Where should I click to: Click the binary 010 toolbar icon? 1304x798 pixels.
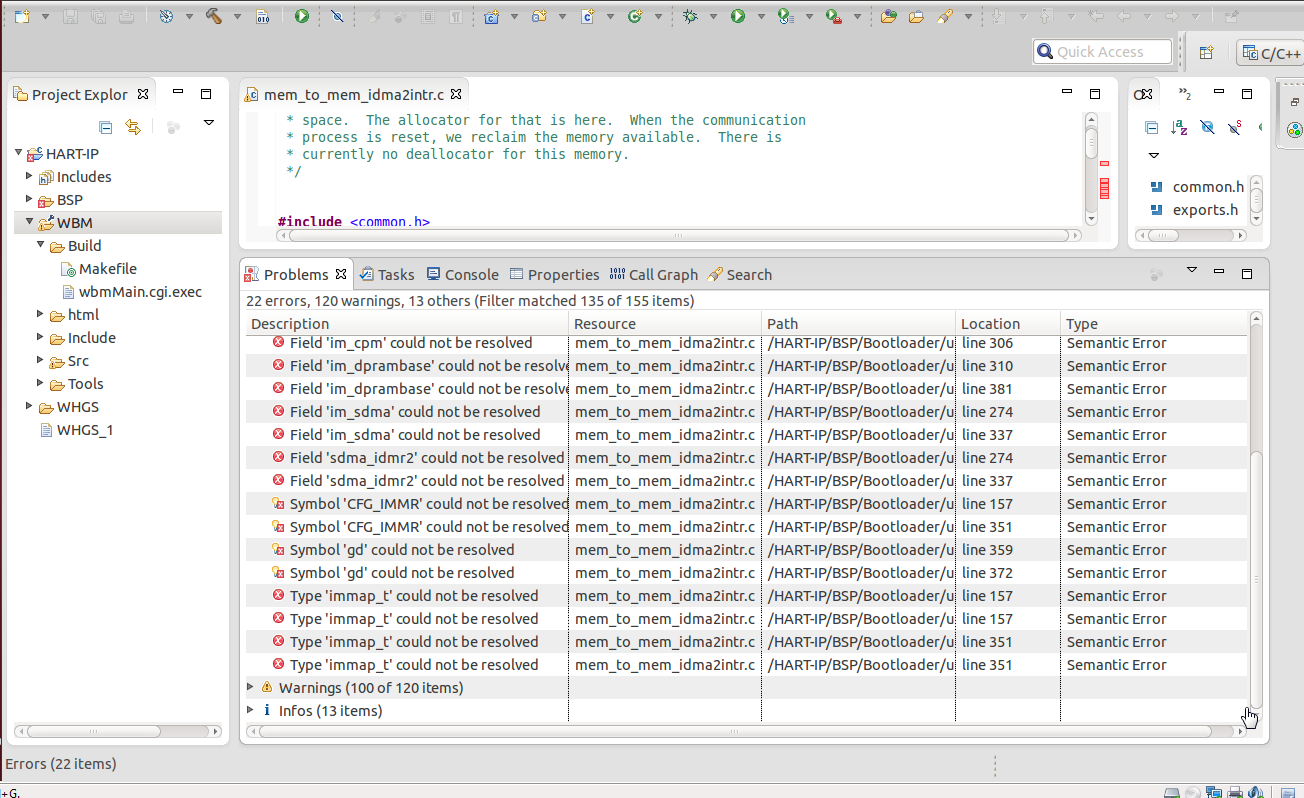pos(263,16)
